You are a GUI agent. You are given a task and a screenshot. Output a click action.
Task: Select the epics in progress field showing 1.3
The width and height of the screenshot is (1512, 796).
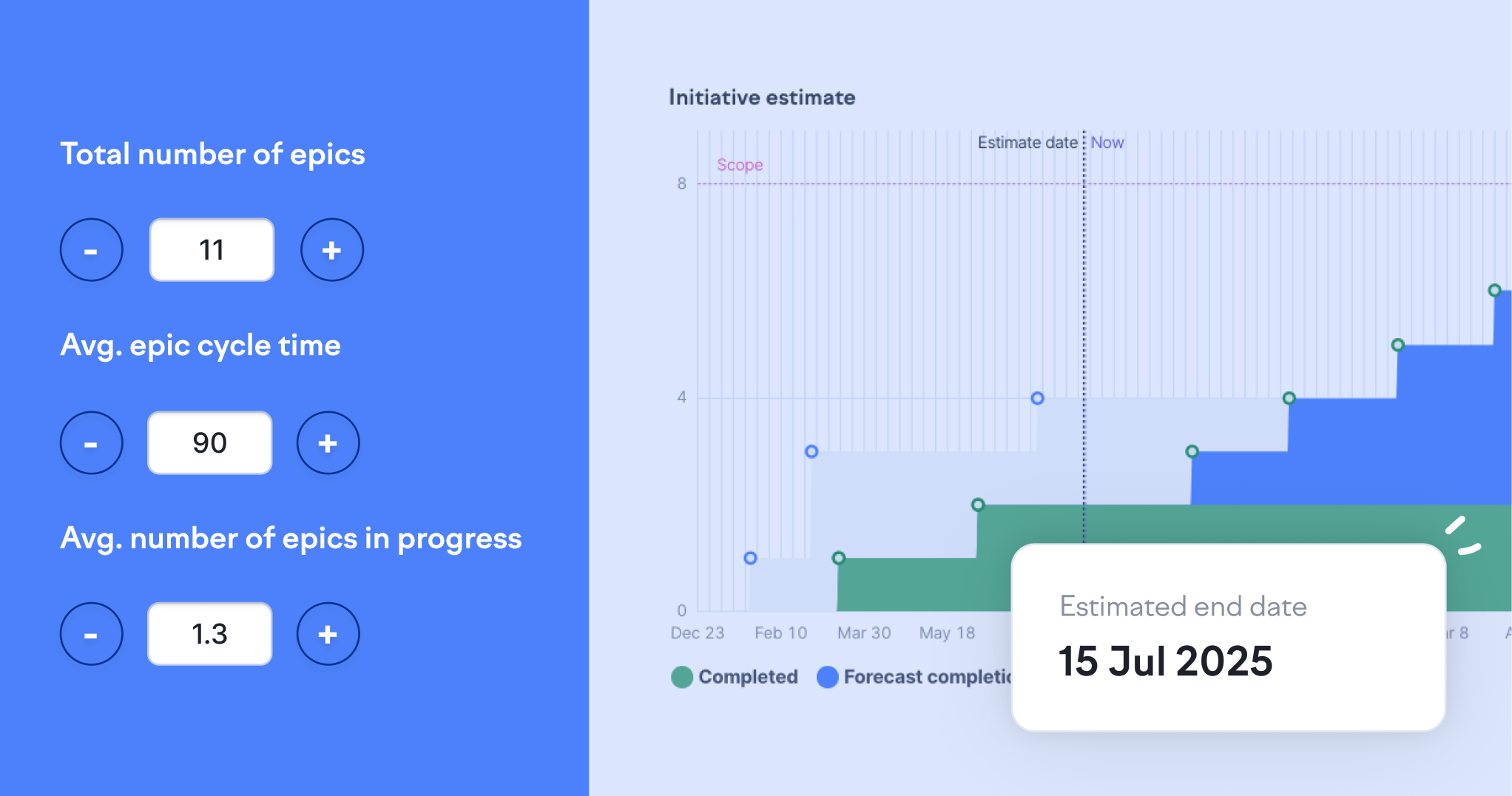click(x=210, y=634)
